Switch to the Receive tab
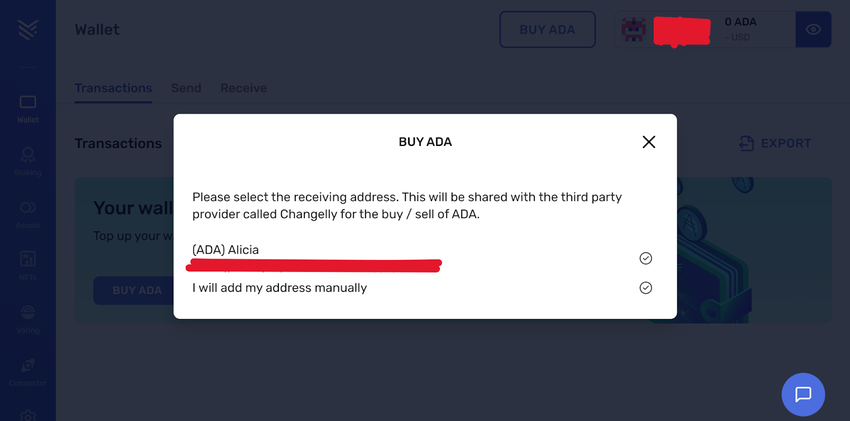Viewport: 850px width, 421px height. tap(243, 88)
